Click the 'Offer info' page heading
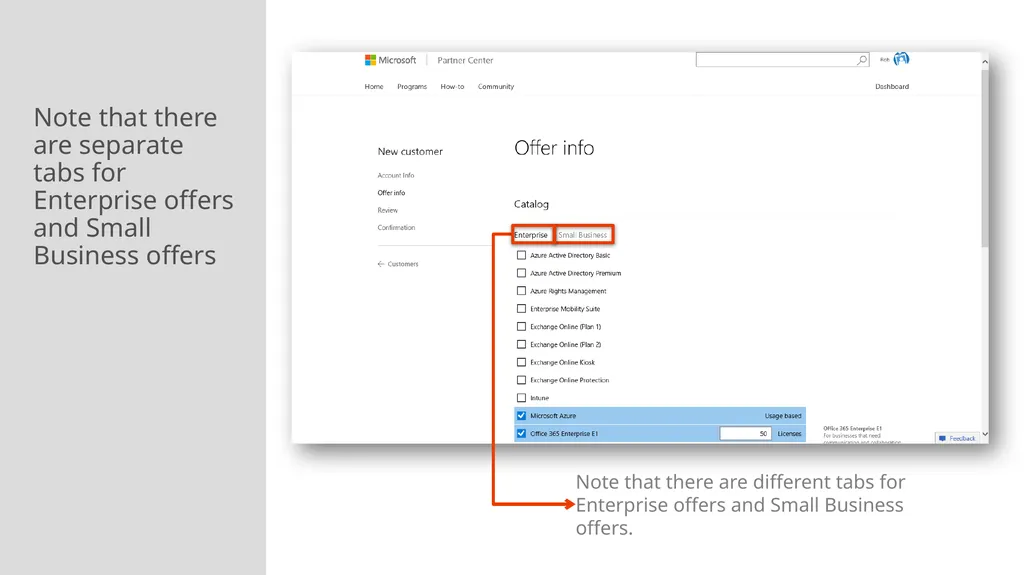 [554, 148]
